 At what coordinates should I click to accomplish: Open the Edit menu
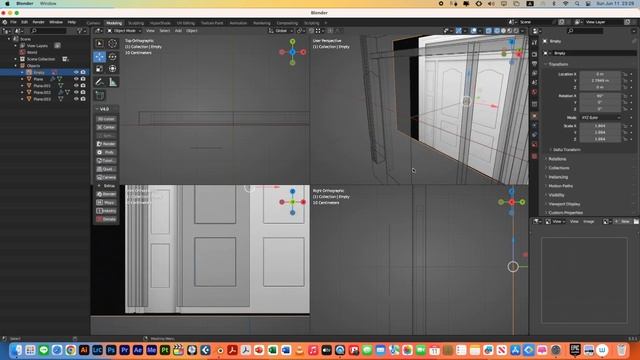24,22
